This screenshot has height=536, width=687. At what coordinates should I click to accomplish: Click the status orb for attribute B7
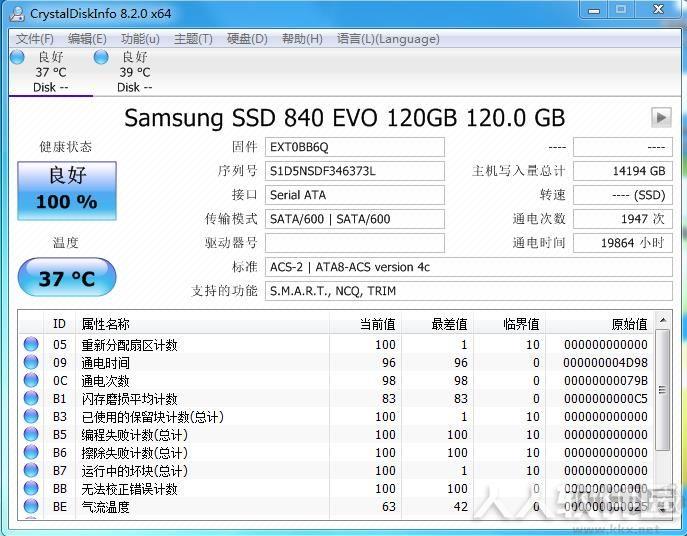31,470
